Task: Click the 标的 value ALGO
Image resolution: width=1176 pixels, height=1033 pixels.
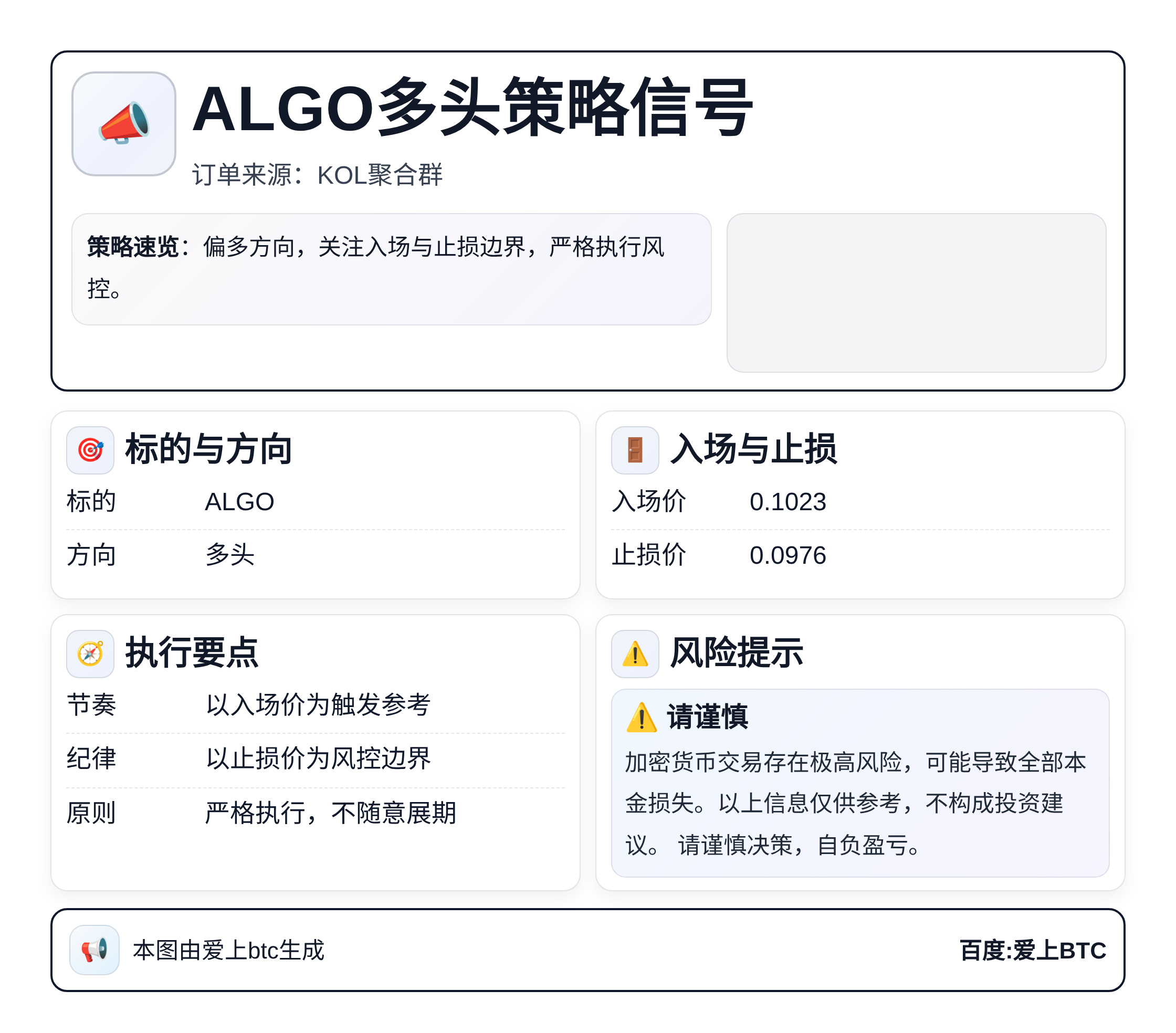Action: (239, 502)
